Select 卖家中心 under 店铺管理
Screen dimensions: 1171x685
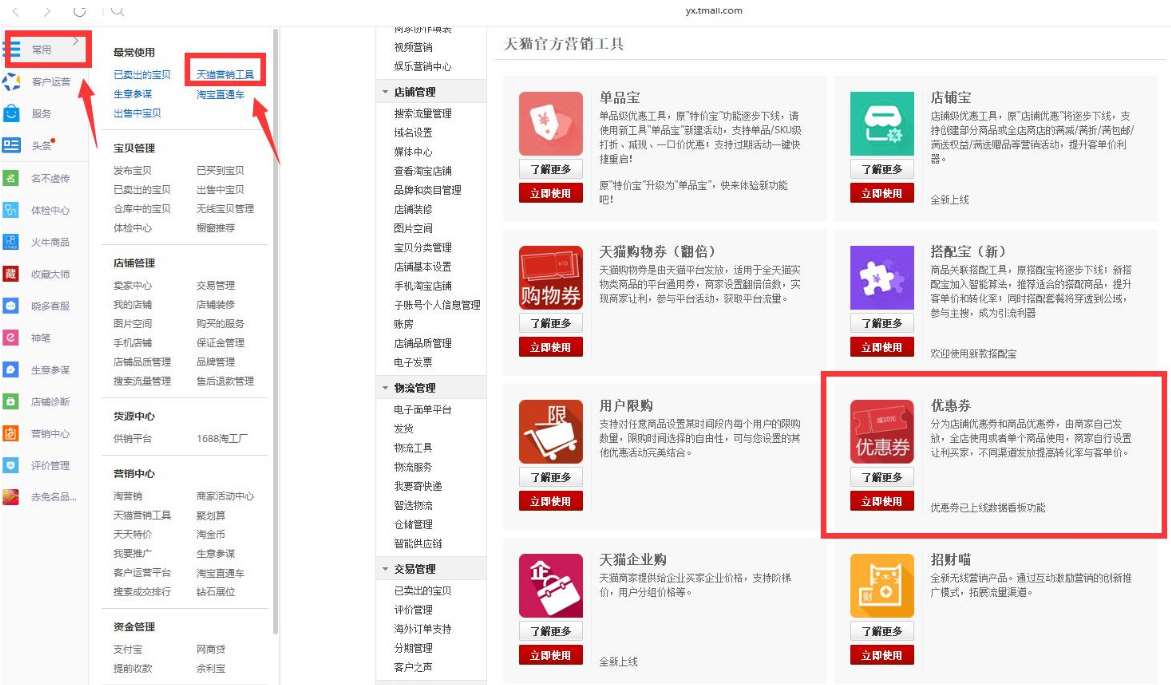[x=132, y=285]
